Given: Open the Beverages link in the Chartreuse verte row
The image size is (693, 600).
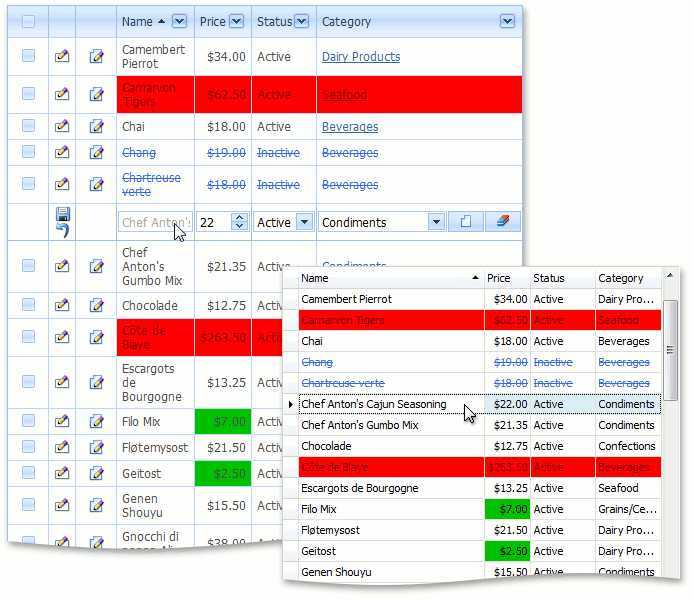Looking at the screenshot, I should pos(350,185).
